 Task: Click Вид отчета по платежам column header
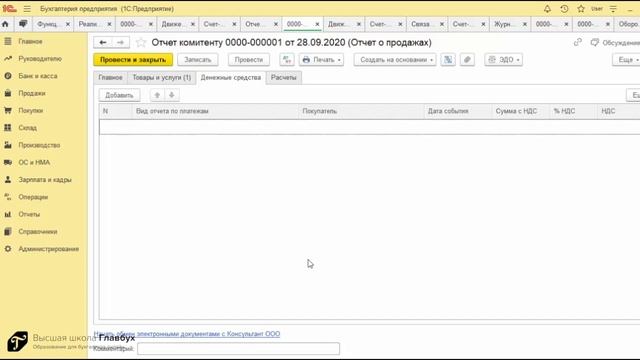click(215, 111)
